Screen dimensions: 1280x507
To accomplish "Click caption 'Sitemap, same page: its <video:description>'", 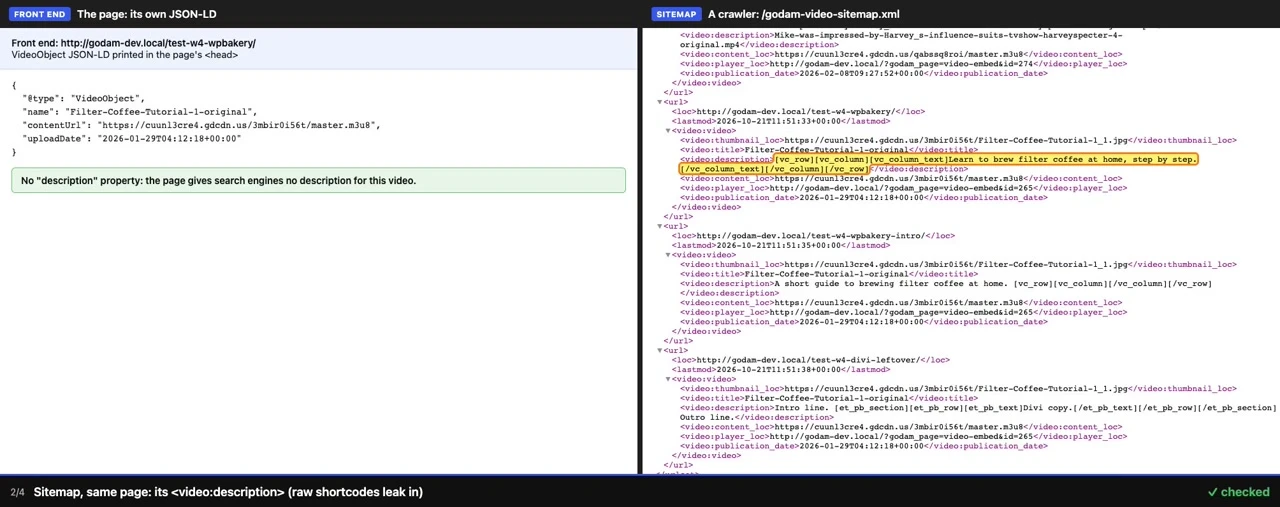I will 228,492.
